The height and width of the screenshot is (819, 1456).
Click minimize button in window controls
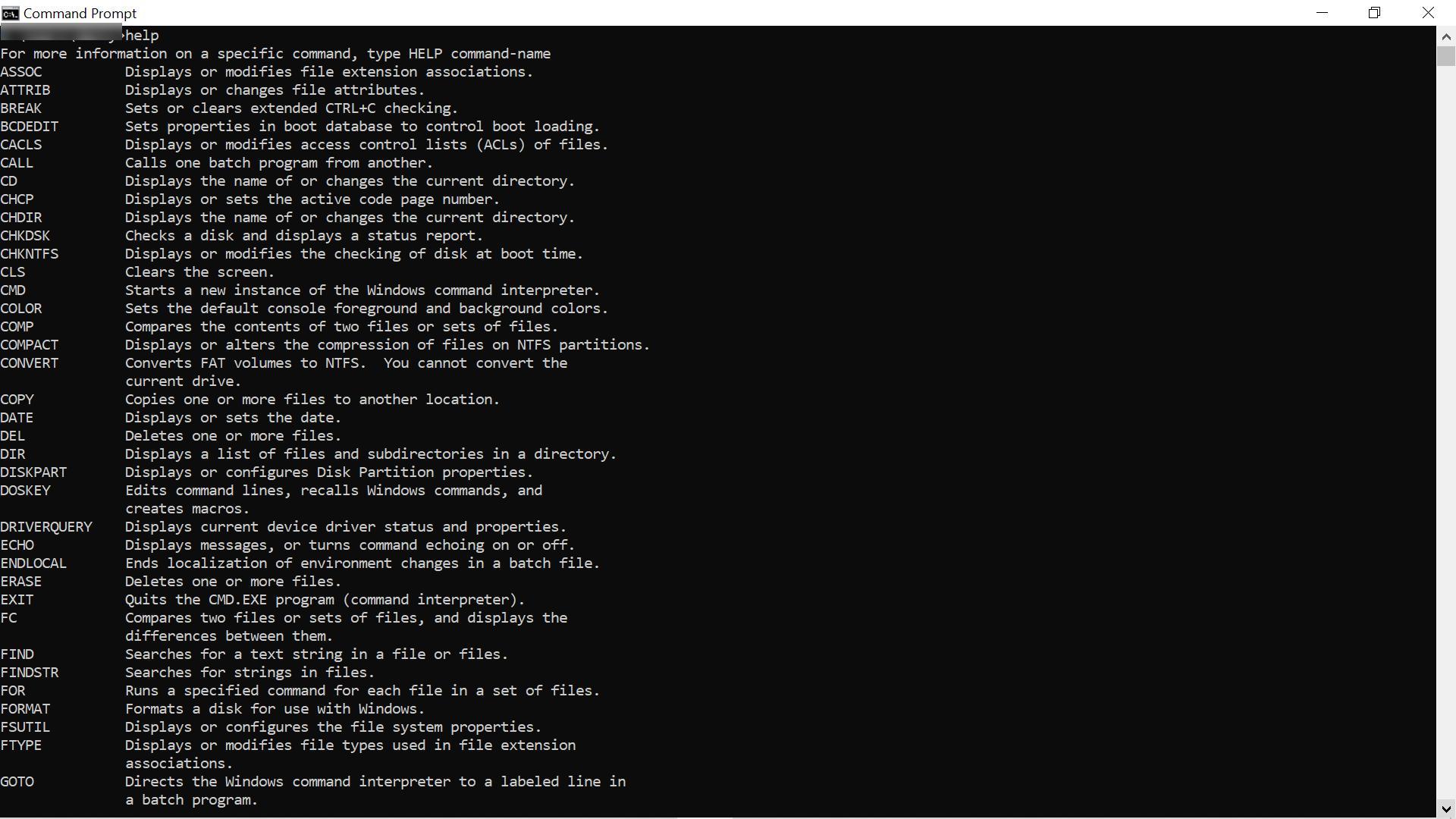click(1322, 12)
